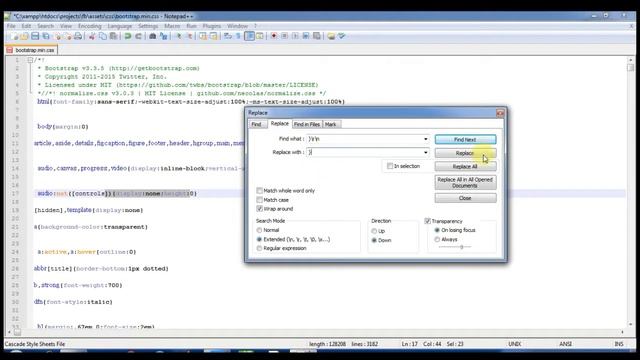Open the Search menu
The height and width of the screenshot is (360, 640).
tap(45, 26)
